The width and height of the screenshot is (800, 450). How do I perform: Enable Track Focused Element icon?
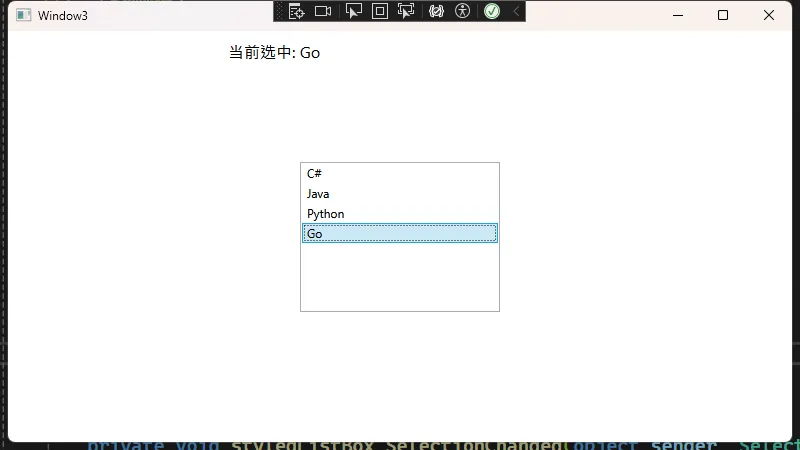[406, 11]
